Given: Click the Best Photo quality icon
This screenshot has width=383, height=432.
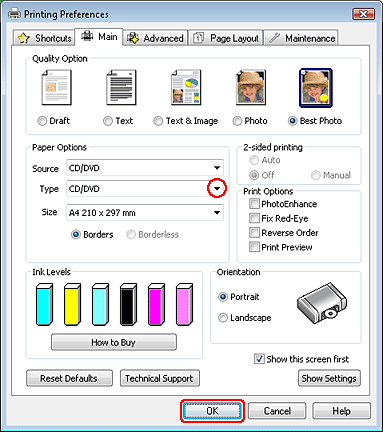Looking at the screenshot, I should point(316,88).
